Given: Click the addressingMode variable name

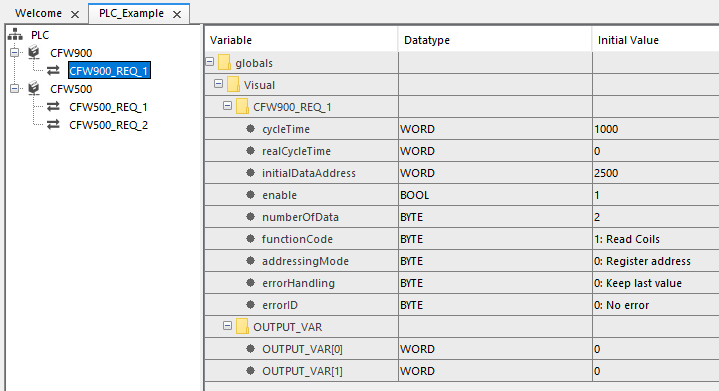Looking at the screenshot, I should pyautogui.click(x=305, y=261).
